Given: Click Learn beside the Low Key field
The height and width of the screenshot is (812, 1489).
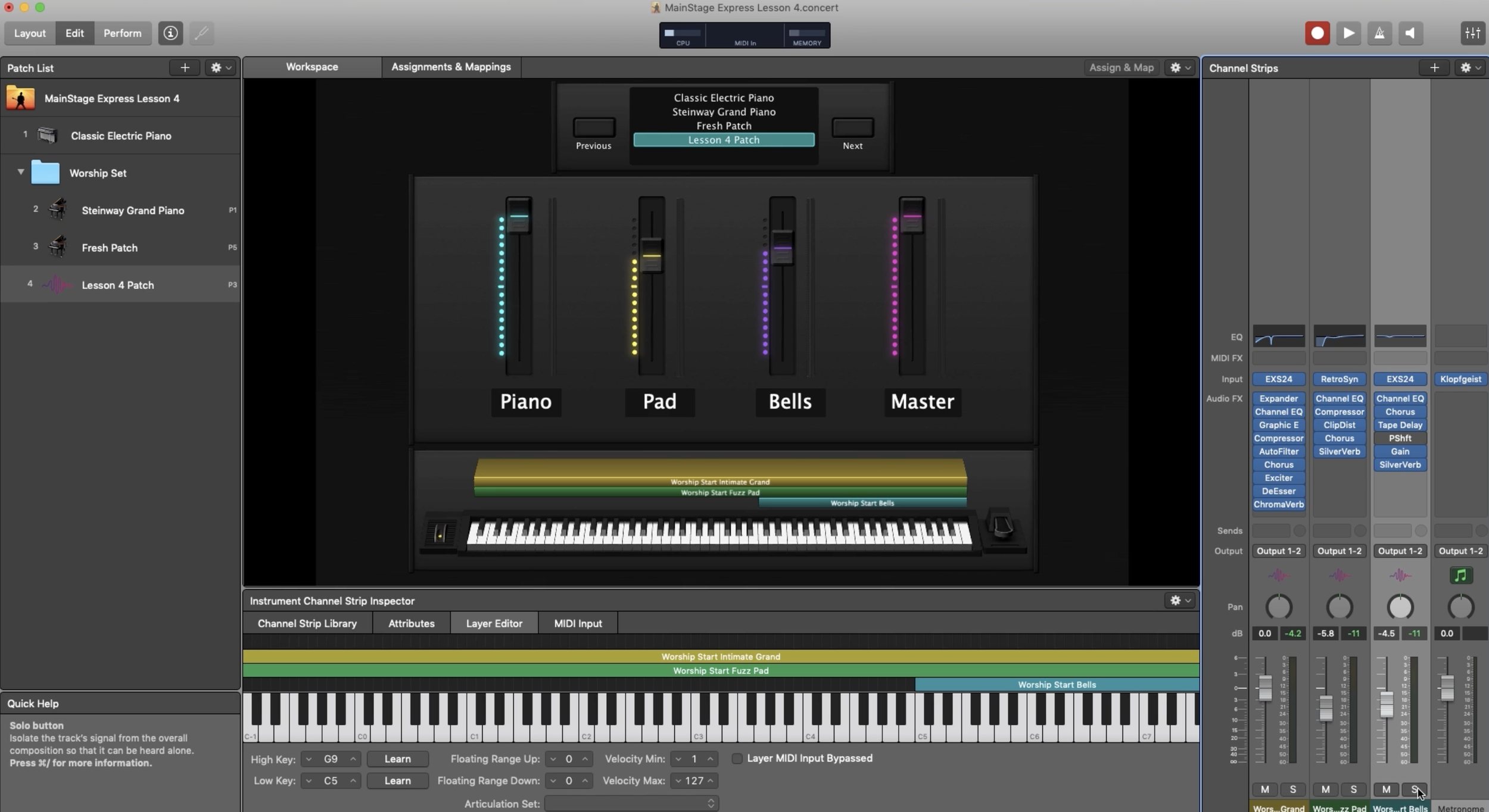Looking at the screenshot, I should [397, 780].
